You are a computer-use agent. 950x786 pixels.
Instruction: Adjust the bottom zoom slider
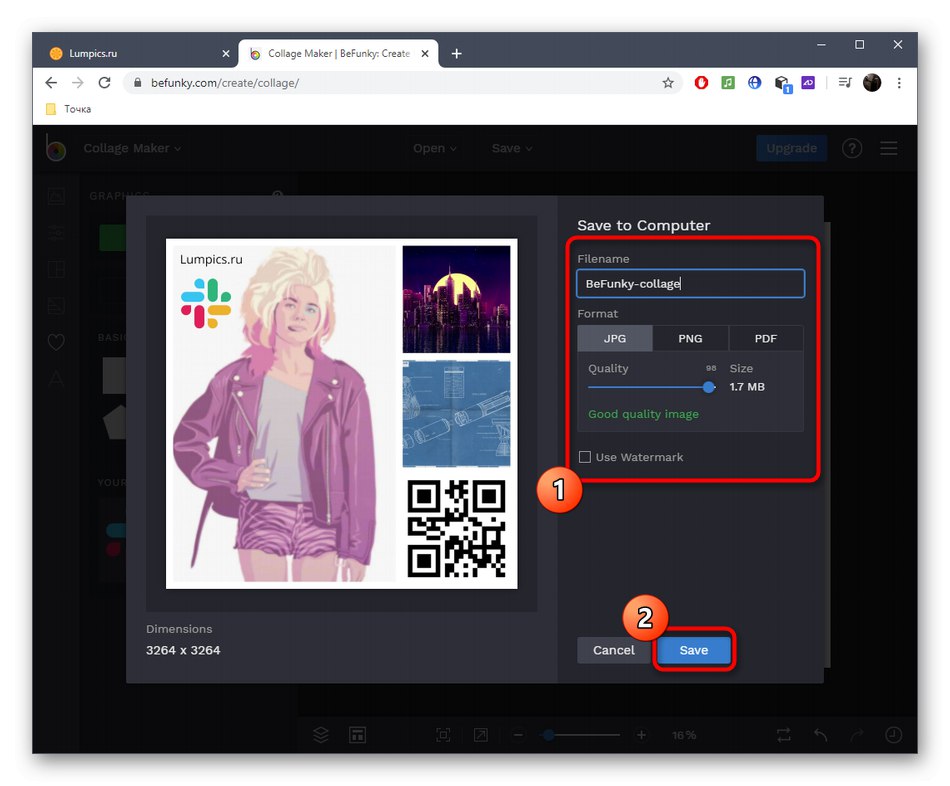click(x=549, y=735)
